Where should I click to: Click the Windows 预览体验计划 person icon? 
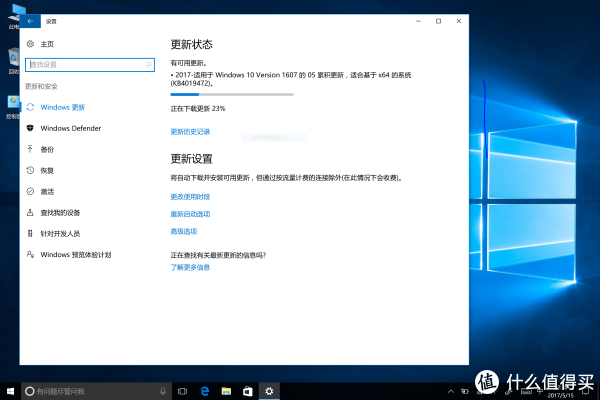[30, 254]
